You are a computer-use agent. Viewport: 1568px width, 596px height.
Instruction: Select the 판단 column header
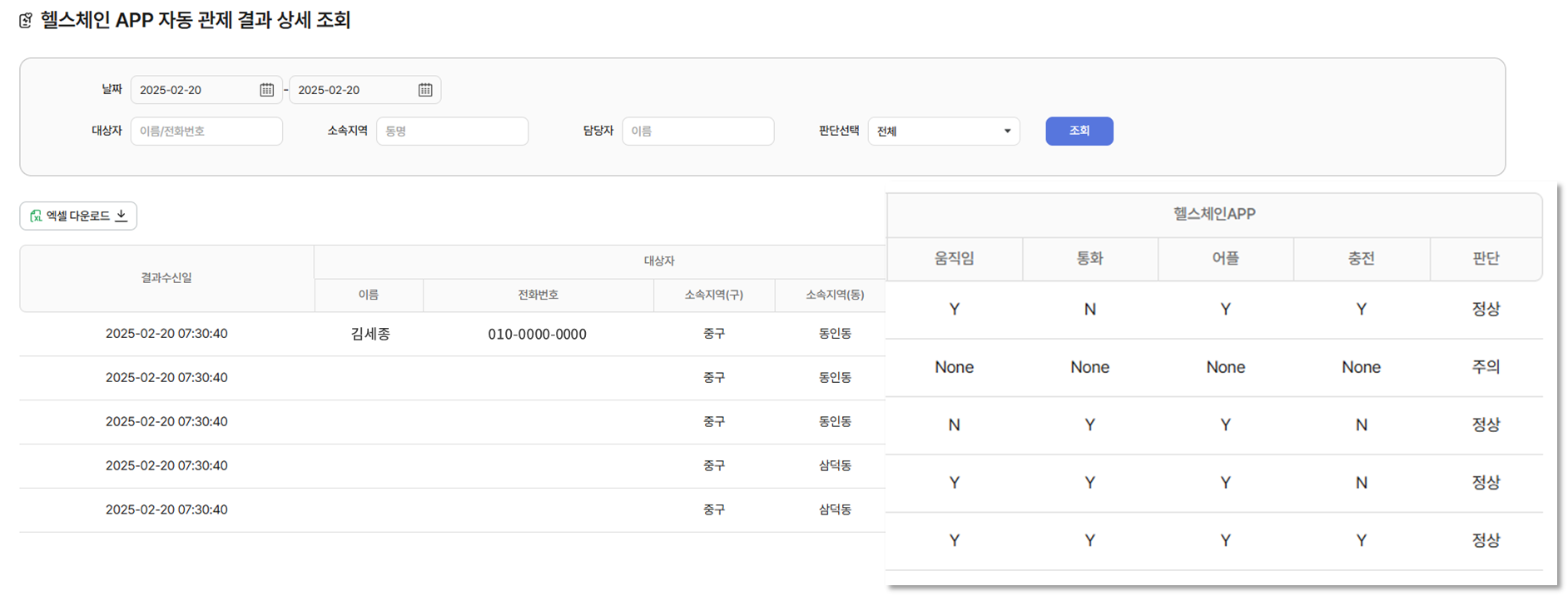(x=1486, y=259)
